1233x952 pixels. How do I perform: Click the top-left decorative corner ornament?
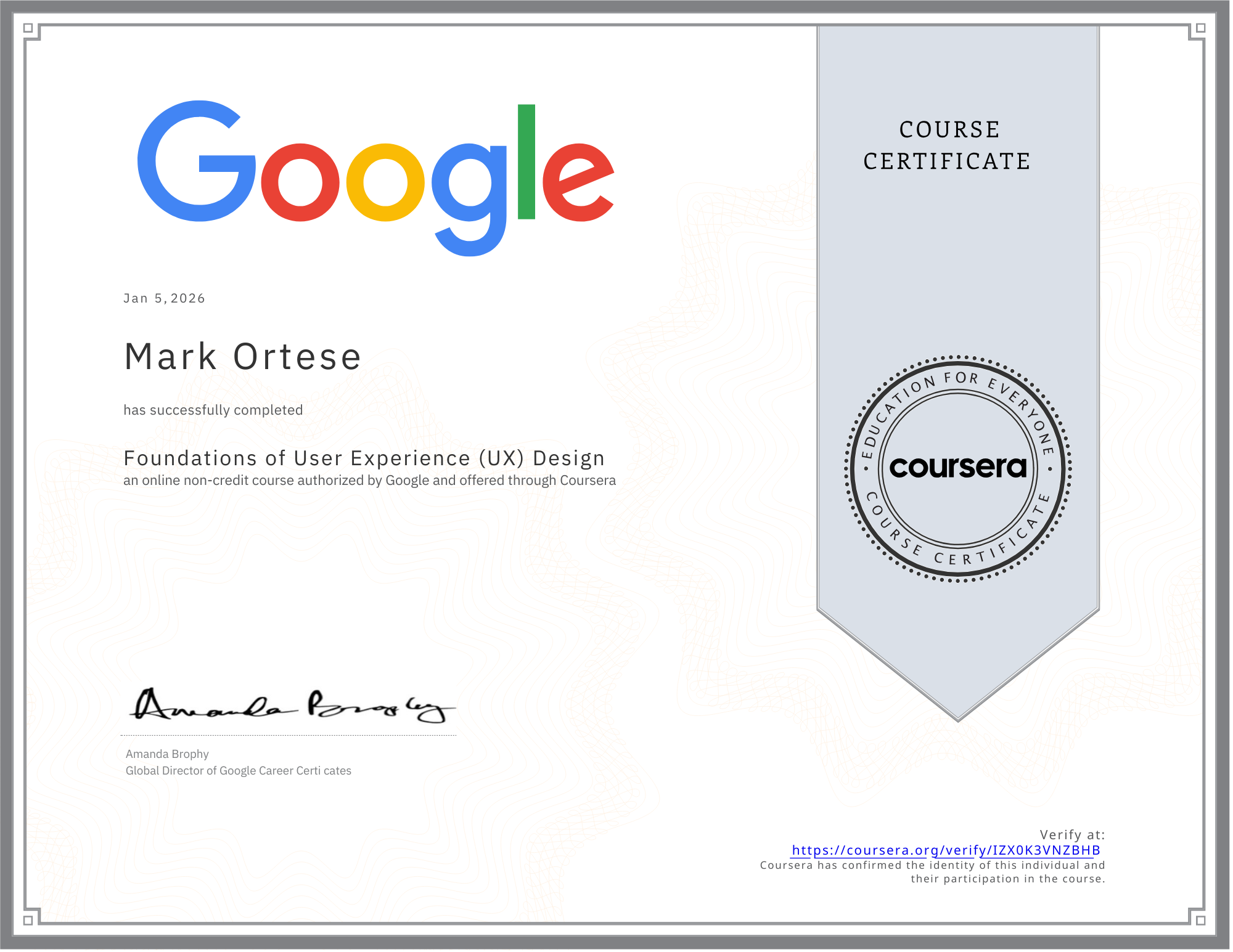tap(34, 34)
